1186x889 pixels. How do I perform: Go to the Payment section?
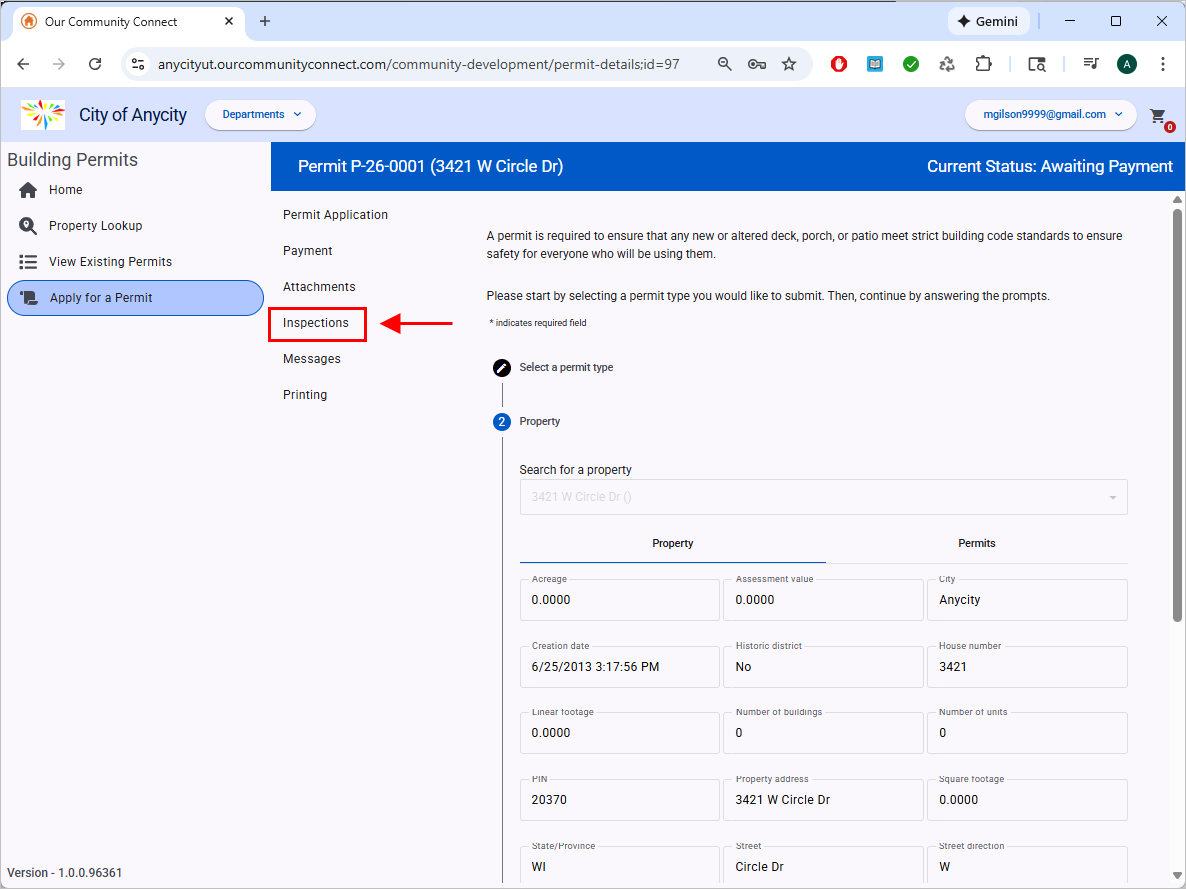point(308,251)
